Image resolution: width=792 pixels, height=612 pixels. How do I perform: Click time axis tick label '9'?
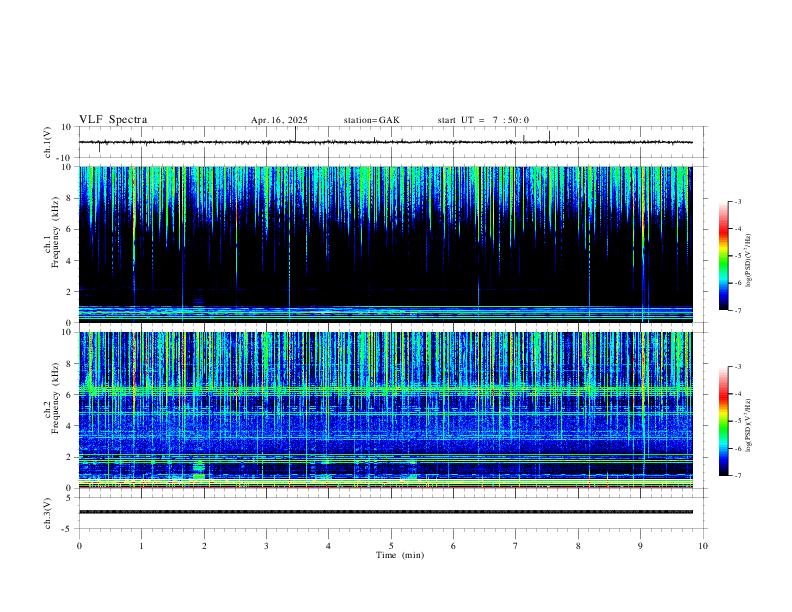(640, 546)
